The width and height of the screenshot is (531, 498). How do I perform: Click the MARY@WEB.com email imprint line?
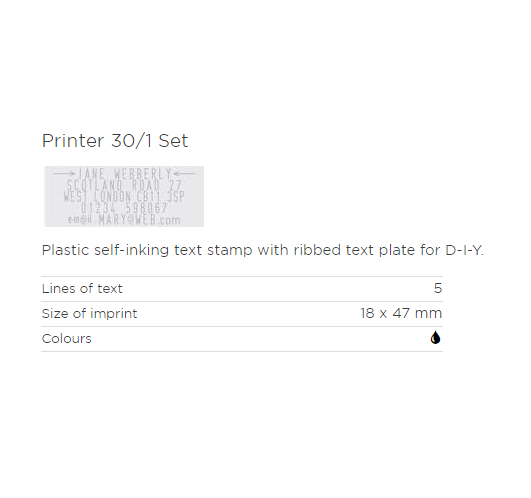[139, 220]
